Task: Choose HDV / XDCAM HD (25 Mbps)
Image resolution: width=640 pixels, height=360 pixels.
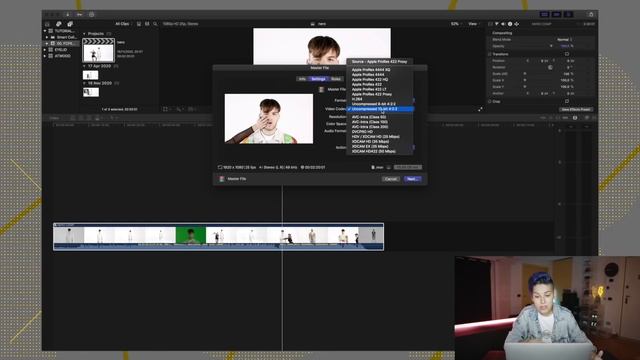Action: coord(376,137)
